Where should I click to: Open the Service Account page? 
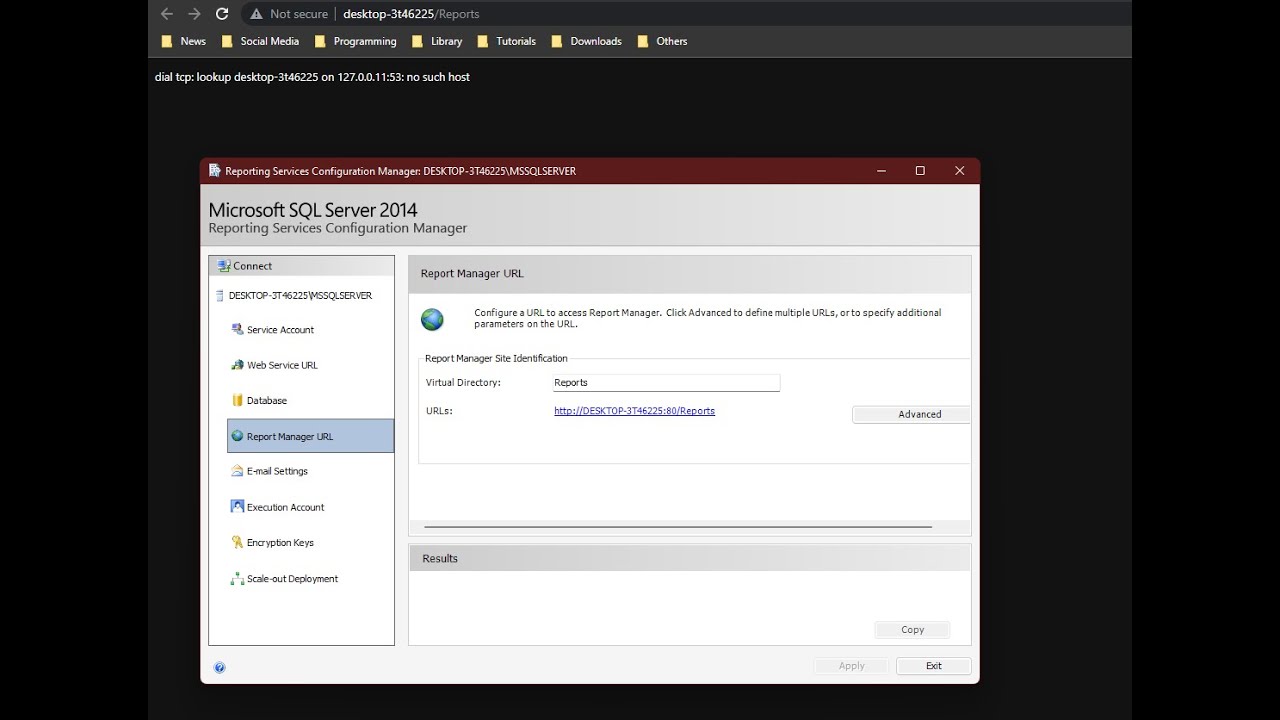pos(272,330)
